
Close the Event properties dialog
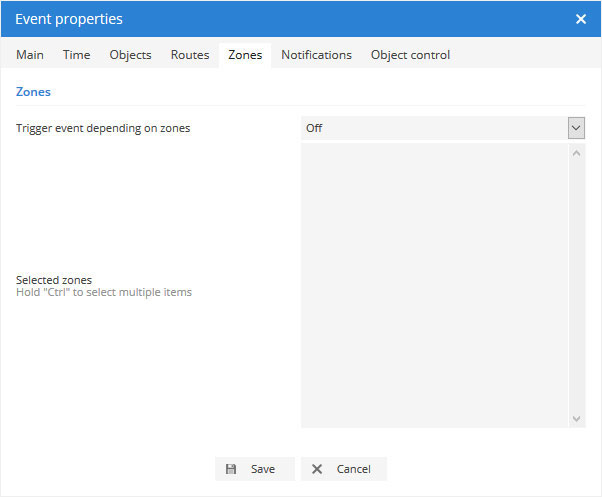click(x=581, y=19)
